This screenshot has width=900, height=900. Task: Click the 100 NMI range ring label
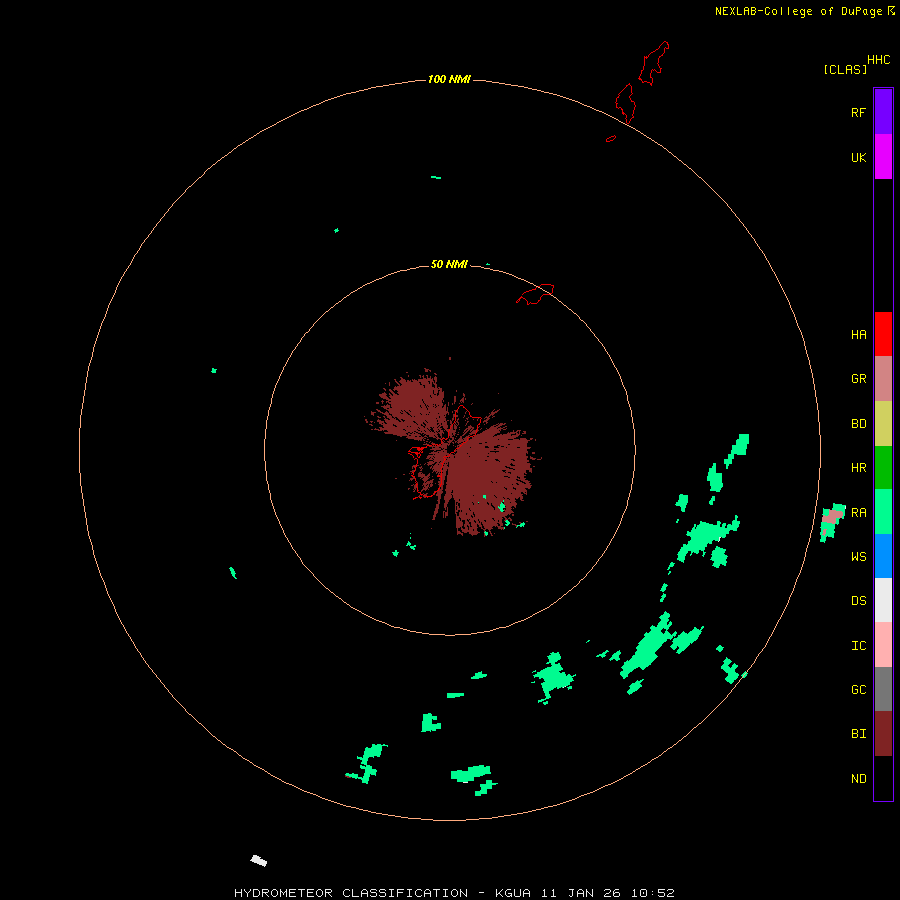pyautogui.click(x=449, y=79)
